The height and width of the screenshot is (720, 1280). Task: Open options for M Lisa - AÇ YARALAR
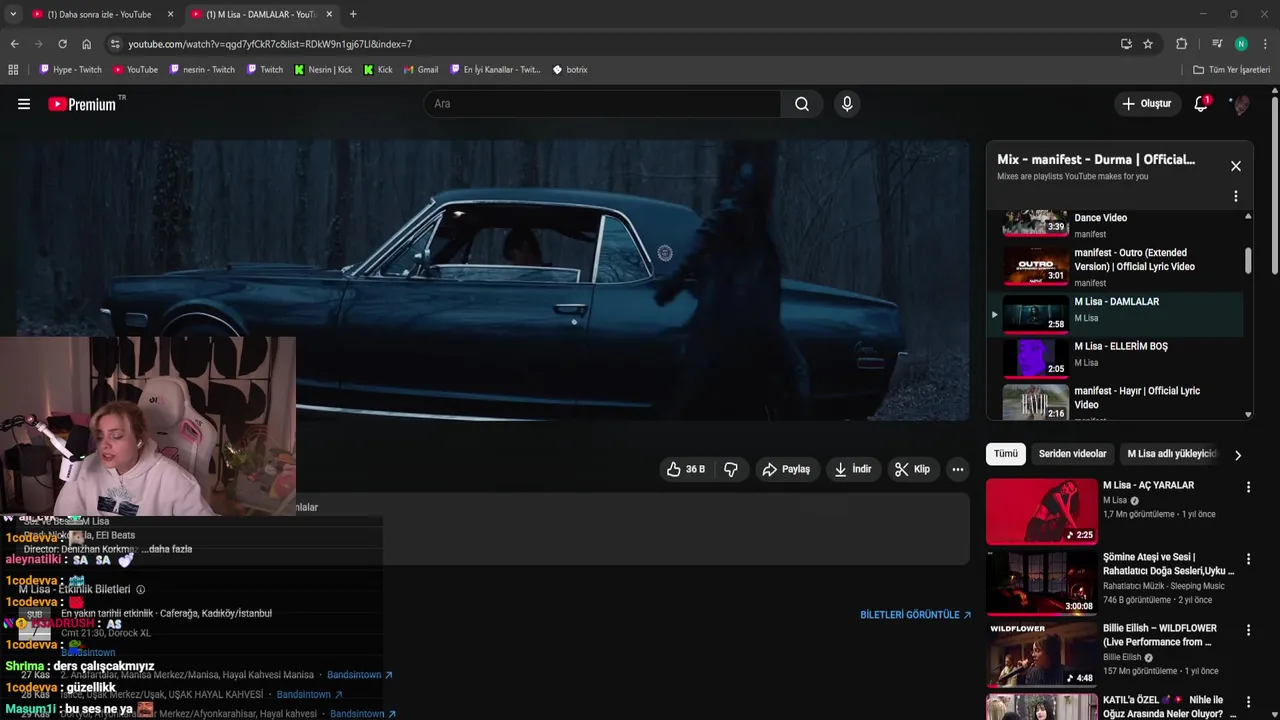pyautogui.click(x=1248, y=487)
